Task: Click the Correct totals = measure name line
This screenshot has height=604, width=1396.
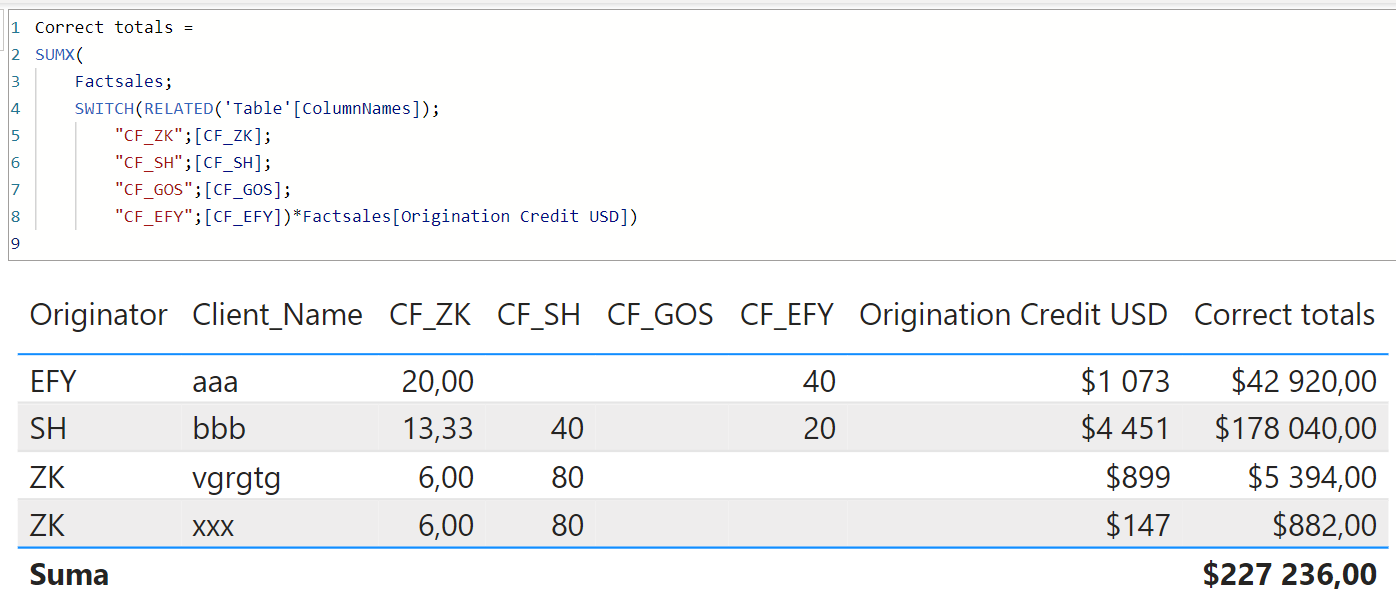Action: point(114,27)
